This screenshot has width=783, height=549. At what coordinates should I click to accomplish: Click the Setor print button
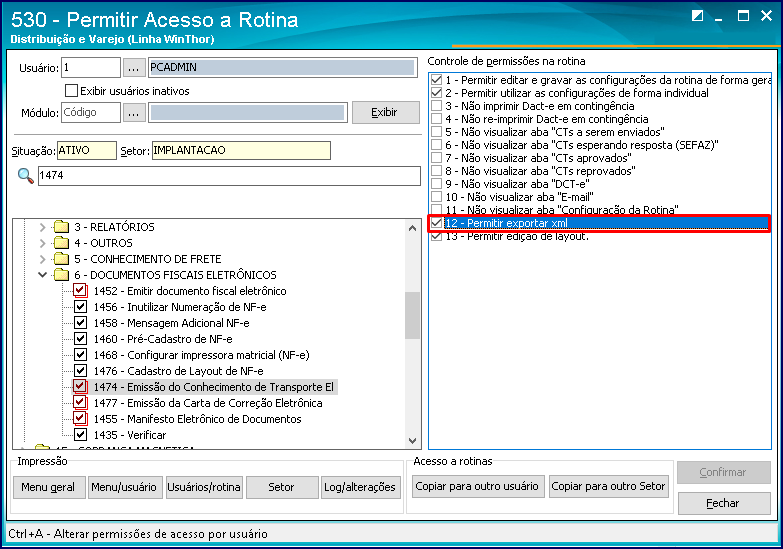(282, 487)
